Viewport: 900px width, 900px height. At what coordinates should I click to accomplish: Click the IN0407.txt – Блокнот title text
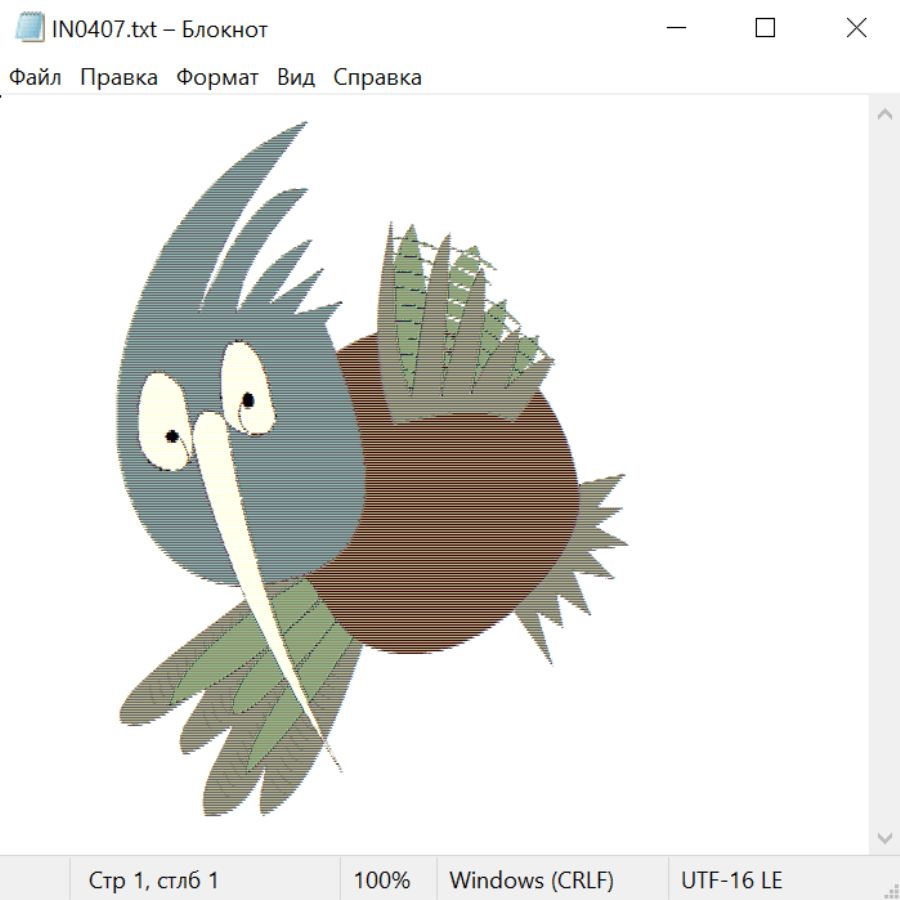160,29
